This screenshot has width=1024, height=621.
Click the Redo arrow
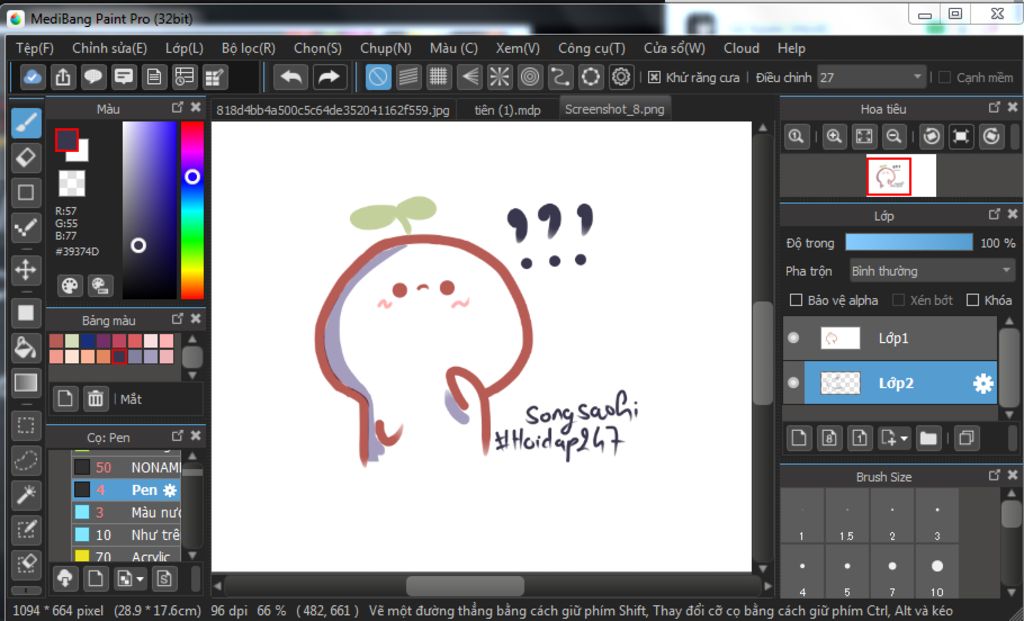[328, 77]
